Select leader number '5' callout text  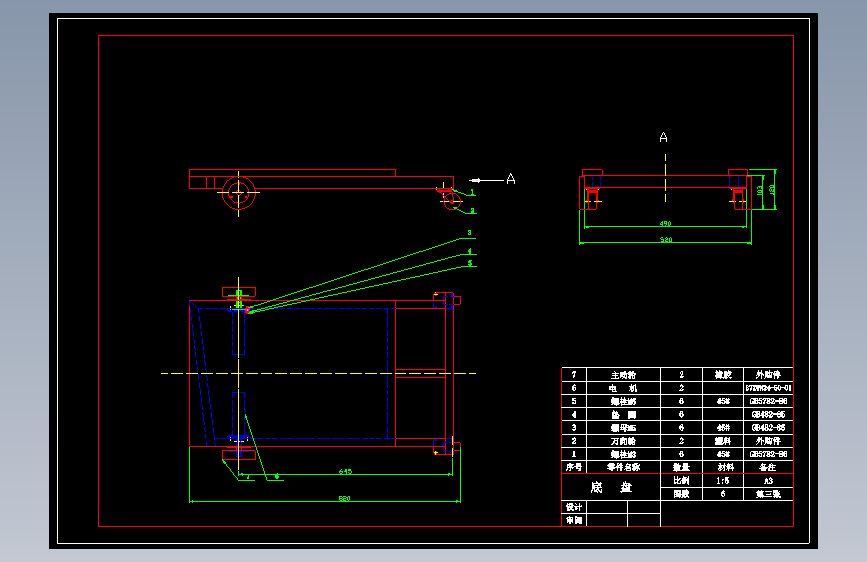tap(470, 263)
